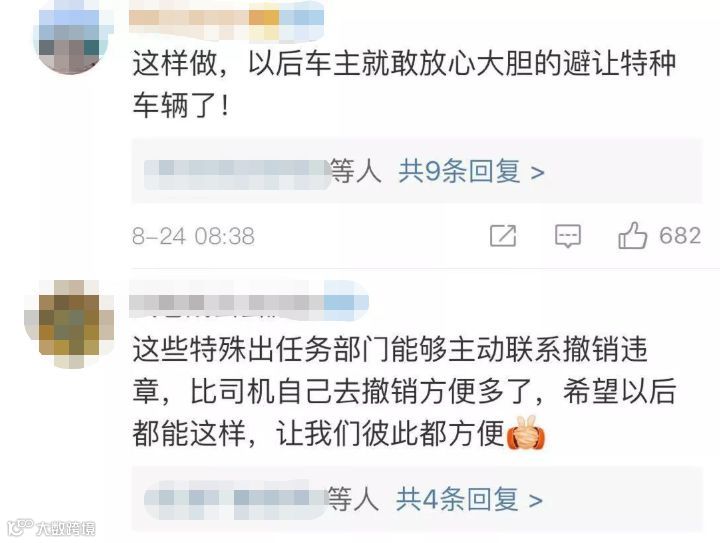Click the 8-24 08:38 timestamp
Viewport: 720px width, 543px height.
193,236
